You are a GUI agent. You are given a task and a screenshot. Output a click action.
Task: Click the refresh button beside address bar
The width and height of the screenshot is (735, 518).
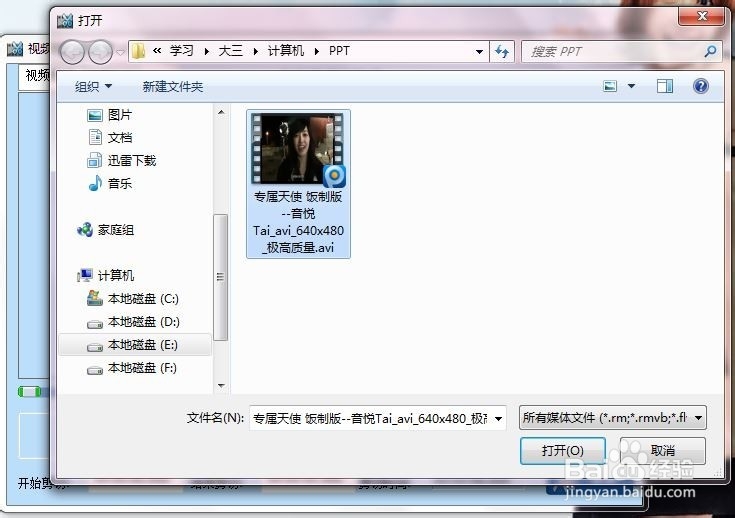(x=502, y=52)
